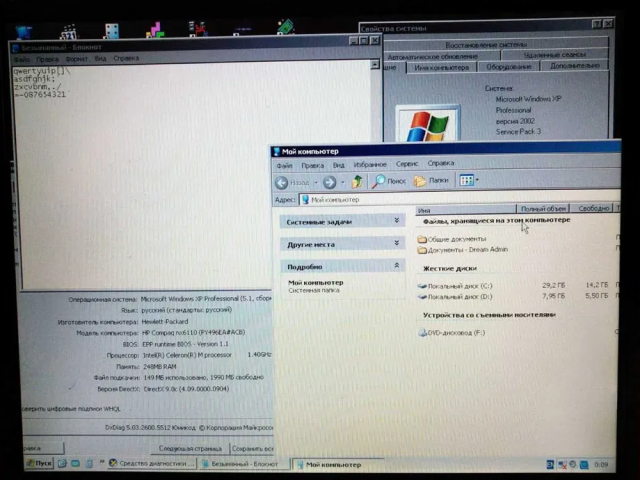Open the Справка menu in My Computer
Screen dimensions: 640x480
[x=440, y=163]
